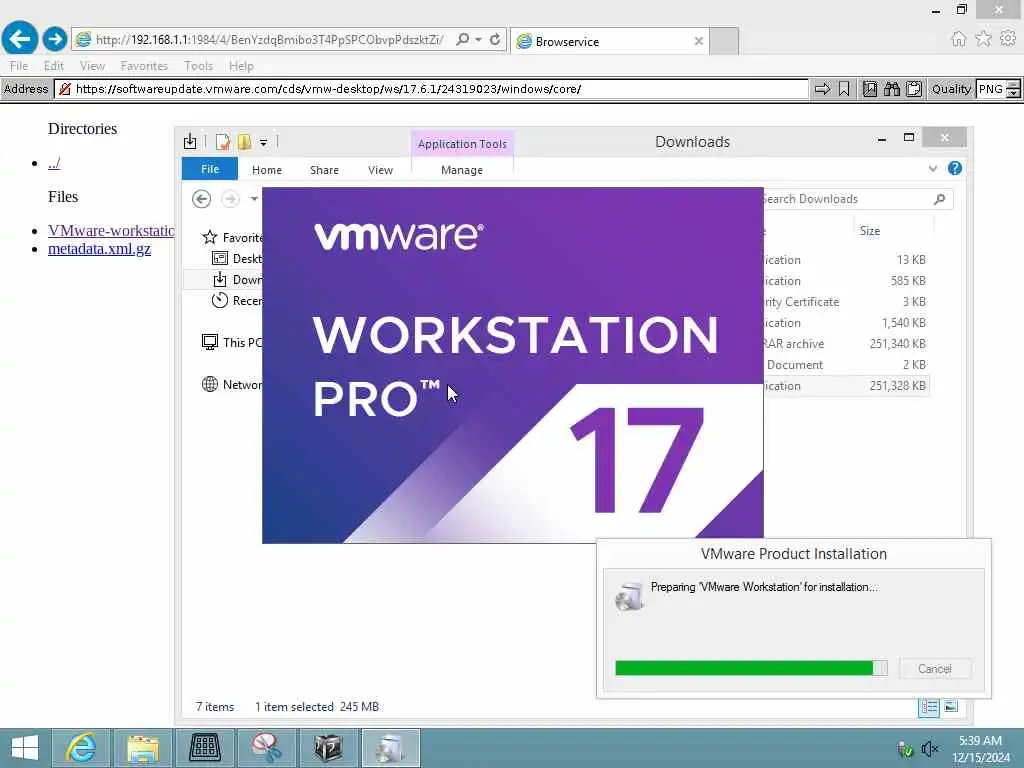
Task: Click the New Folder icon in the Downloads title bar
Action: coord(244,142)
